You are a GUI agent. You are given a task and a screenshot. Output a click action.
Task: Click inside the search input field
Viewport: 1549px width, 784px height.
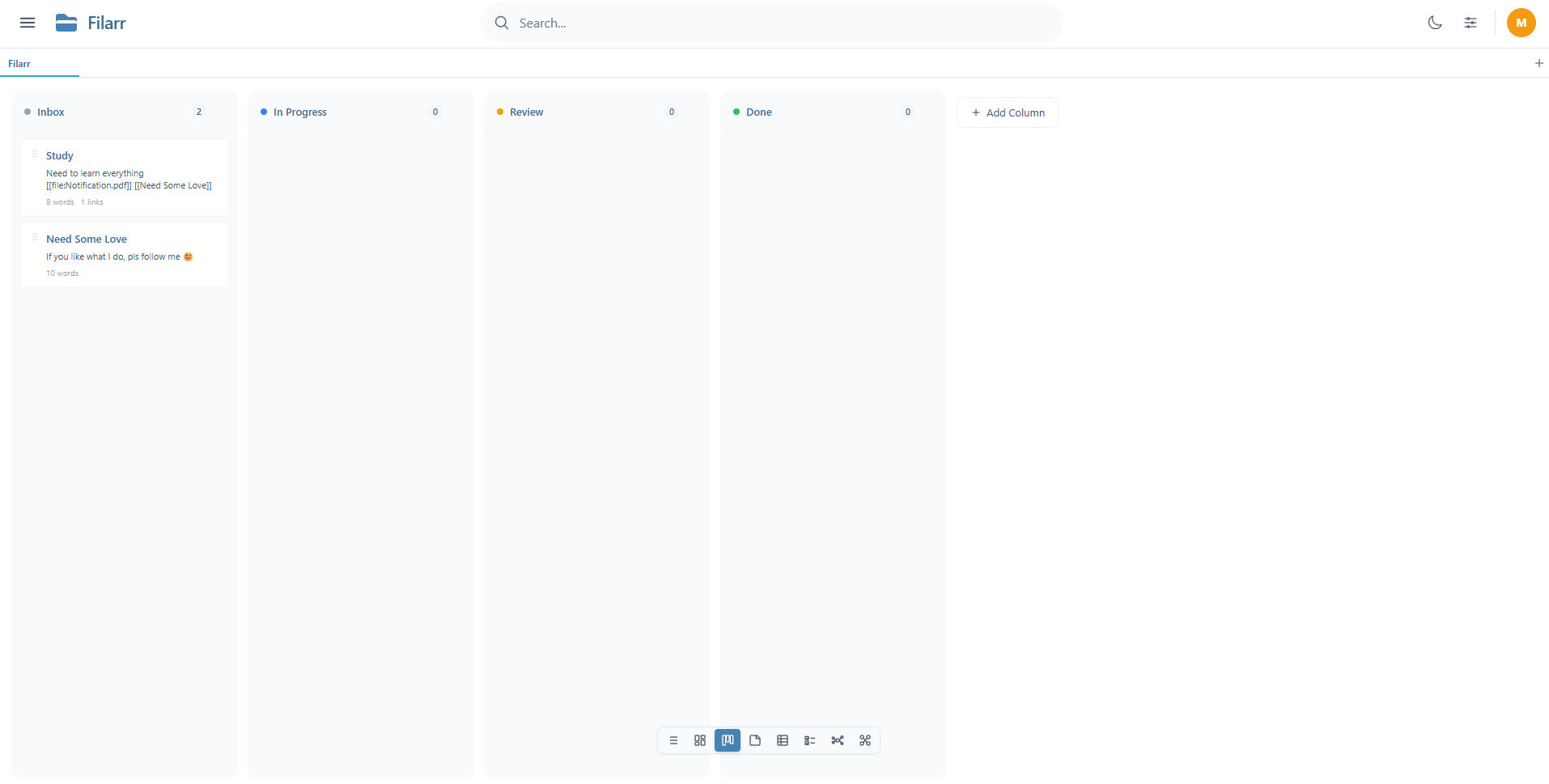point(769,23)
